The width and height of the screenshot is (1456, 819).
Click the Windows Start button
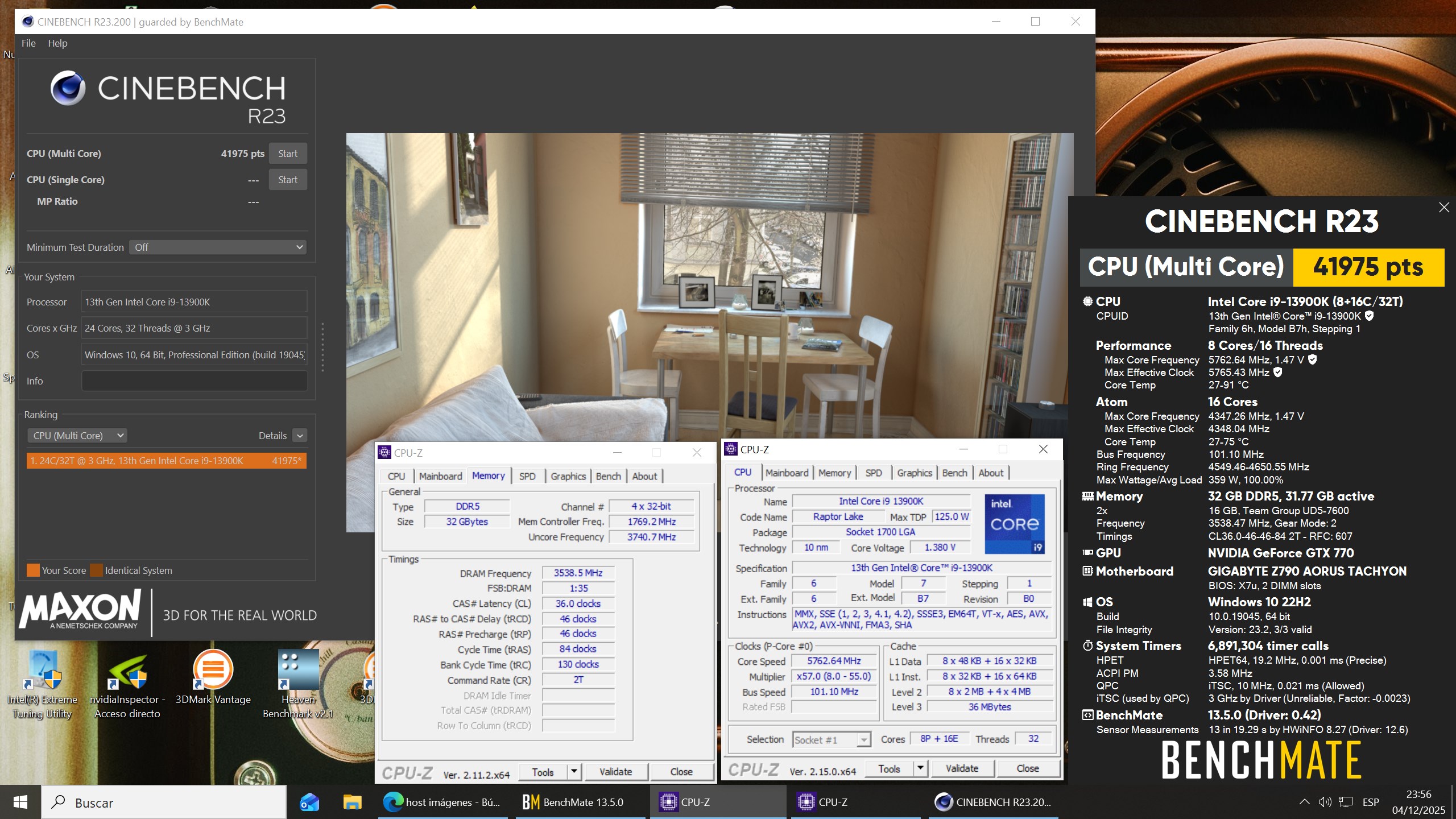20,802
